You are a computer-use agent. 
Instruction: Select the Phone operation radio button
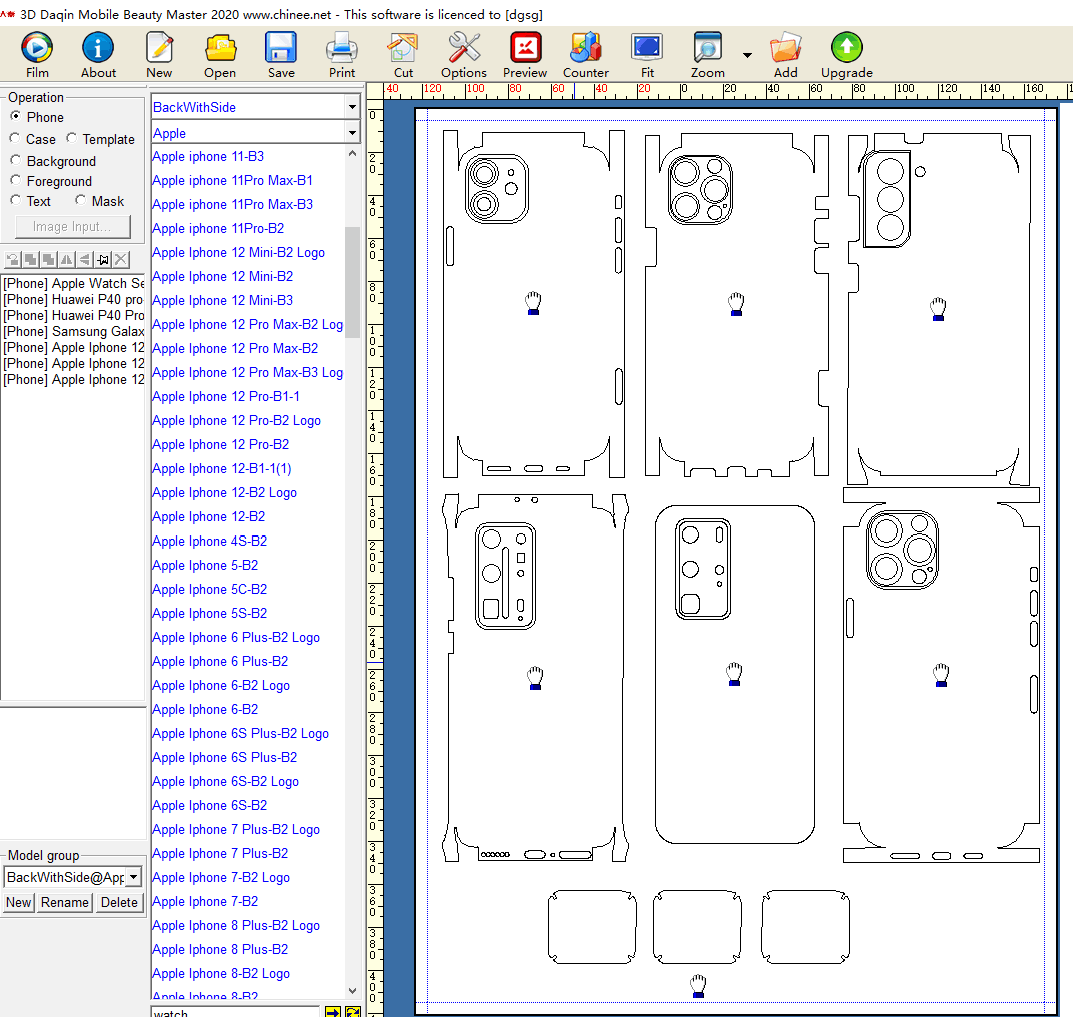pos(15,116)
